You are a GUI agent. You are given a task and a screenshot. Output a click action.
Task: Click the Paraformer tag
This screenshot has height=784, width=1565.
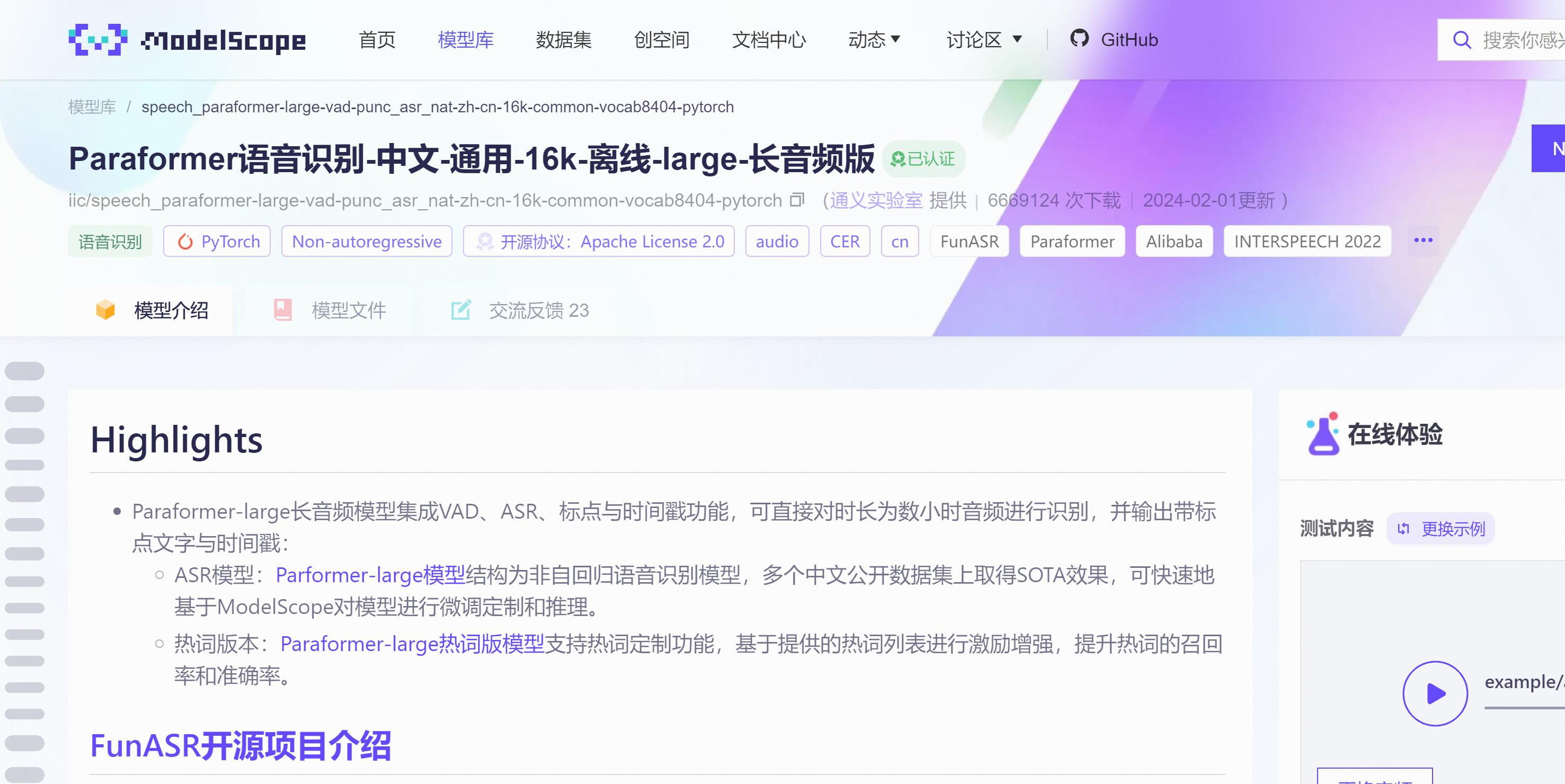(x=1072, y=242)
